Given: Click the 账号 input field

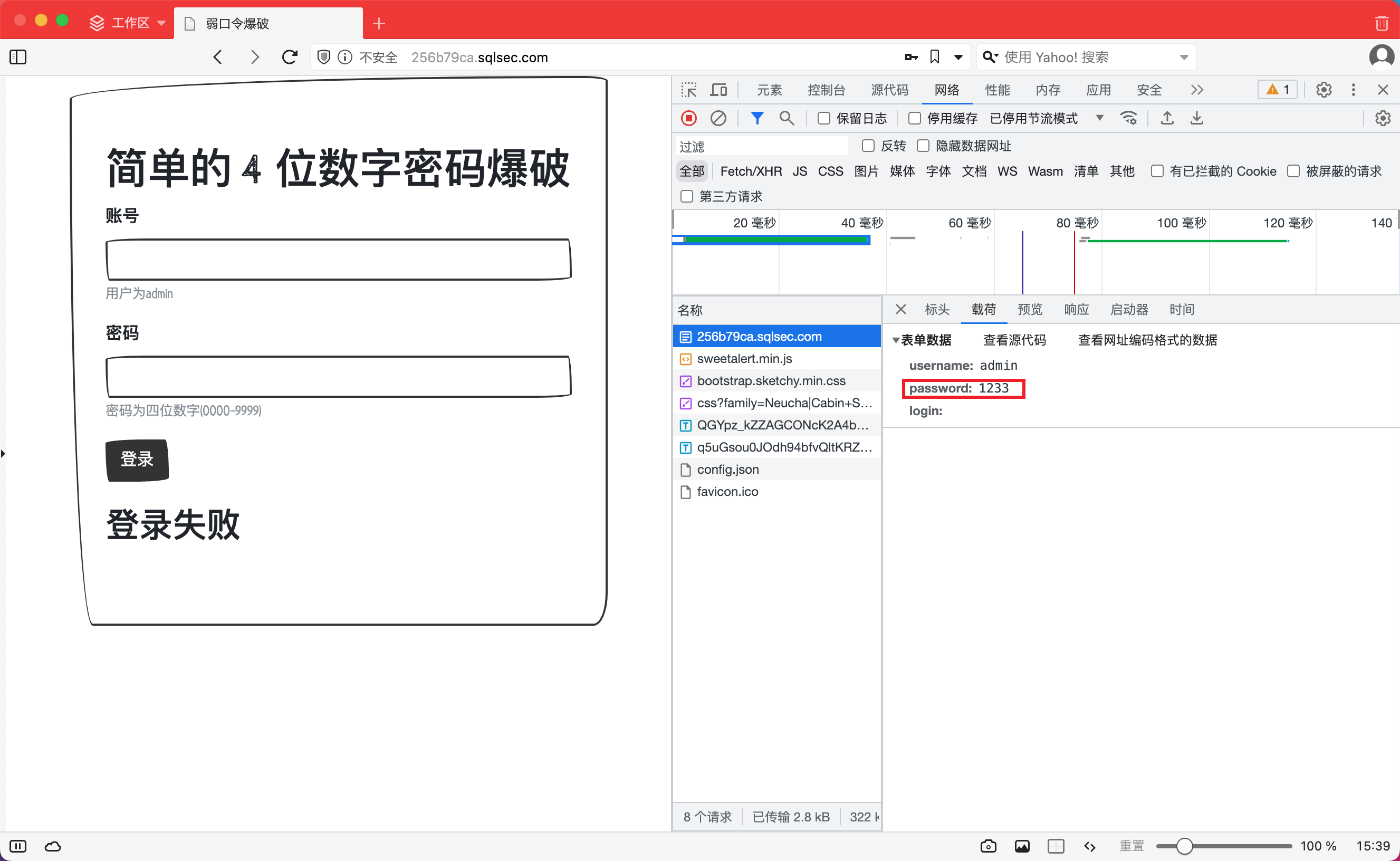Looking at the screenshot, I should coord(338,259).
